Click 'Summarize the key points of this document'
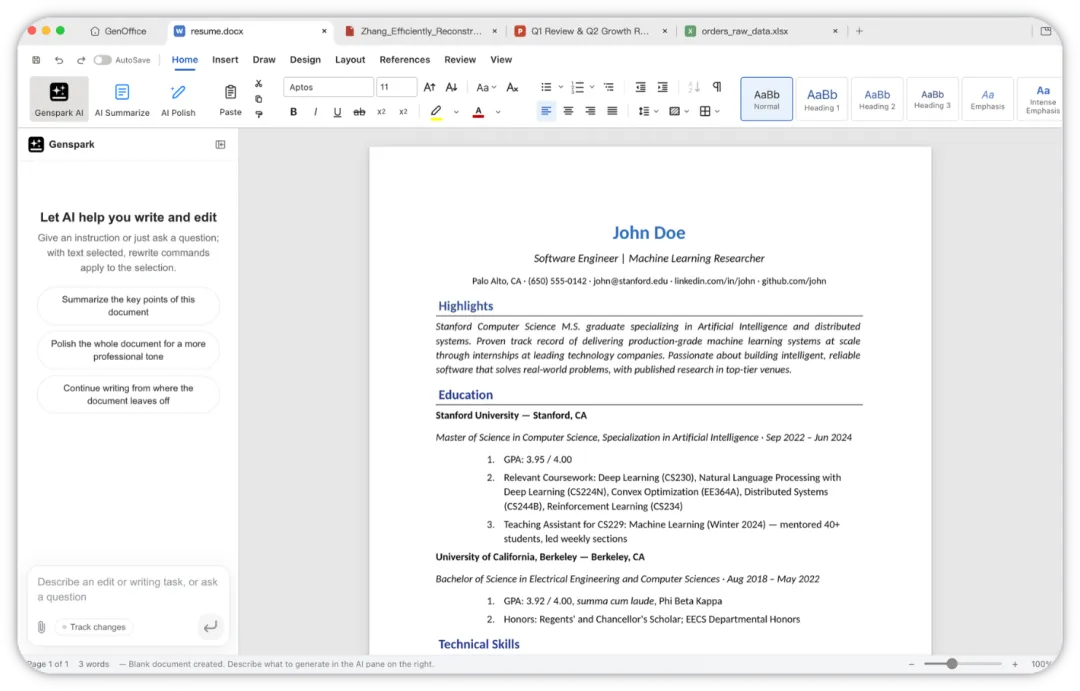This screenshot has height=691, width=1080. click(x=128, y=306)
